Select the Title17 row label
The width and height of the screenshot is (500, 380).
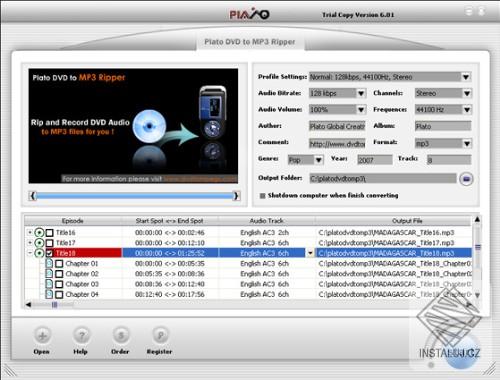click(65, 243)
